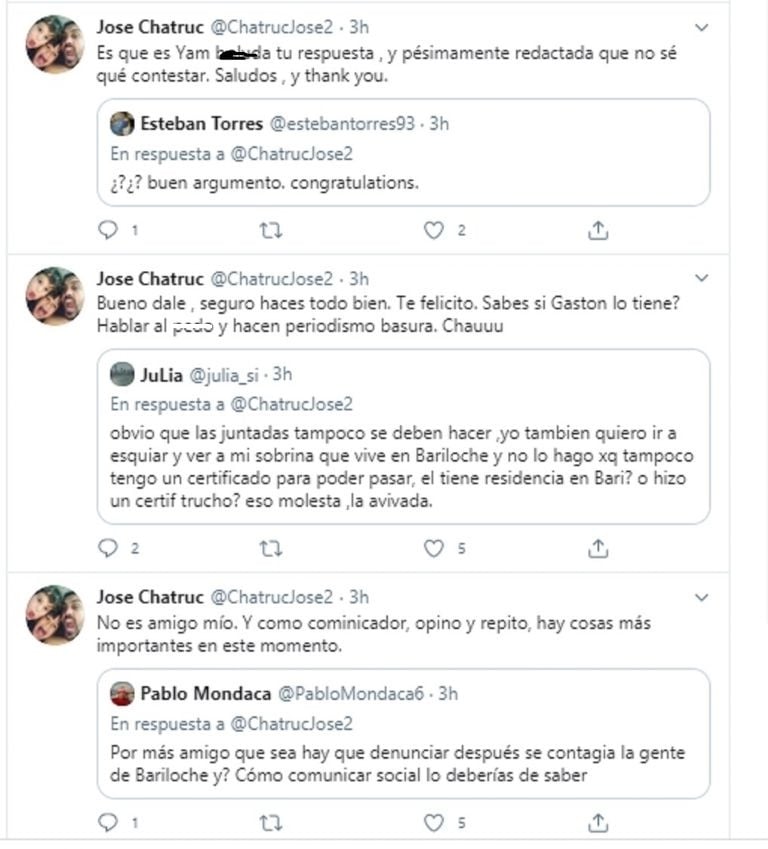Open the @estebantorres93 profile link

(342, 123)
